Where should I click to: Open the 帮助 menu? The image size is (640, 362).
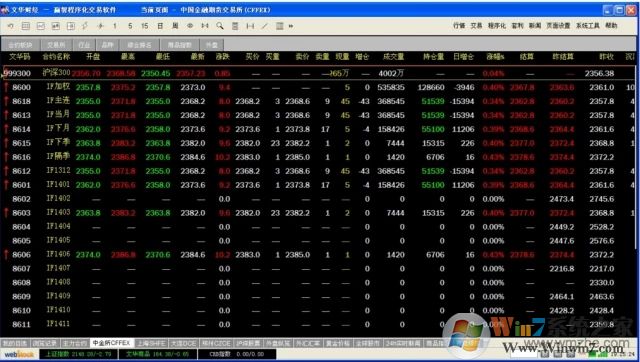coord(611,26)
